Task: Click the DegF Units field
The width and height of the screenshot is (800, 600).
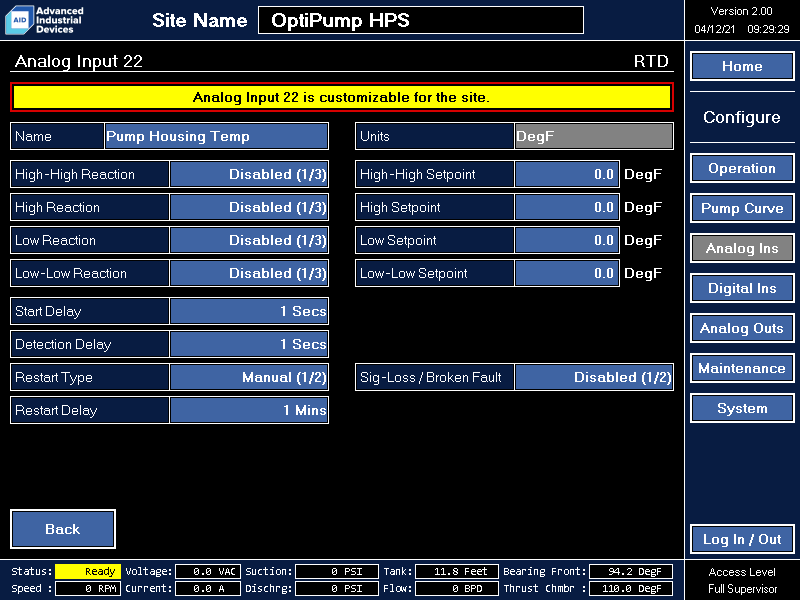Action: click(x=594, y=136)
